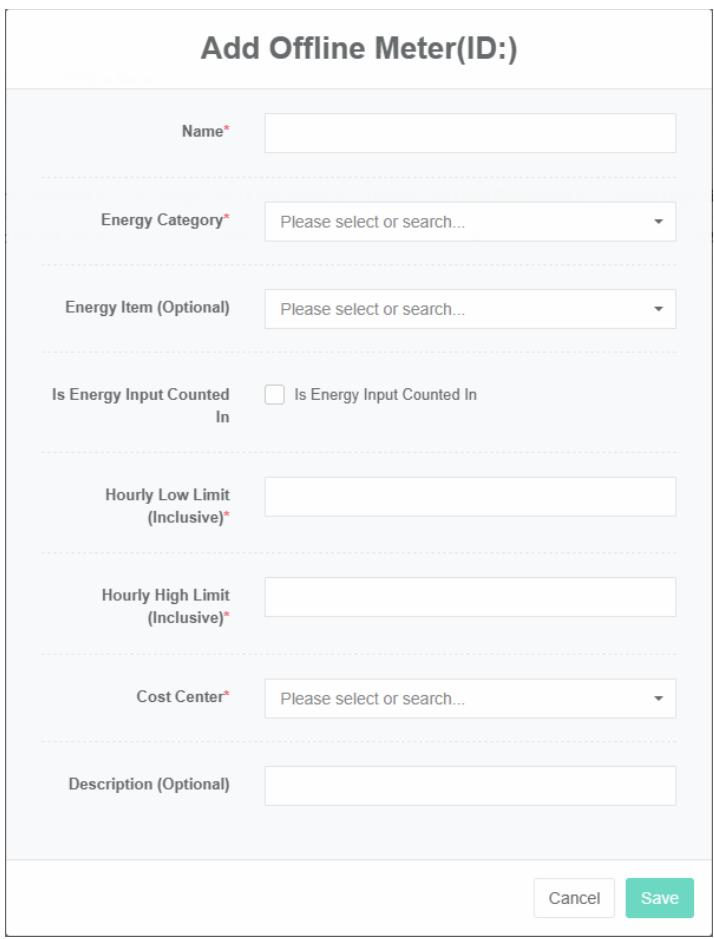
Task: Open Cost Center via its placeholder text
Action: click(372, 698)
